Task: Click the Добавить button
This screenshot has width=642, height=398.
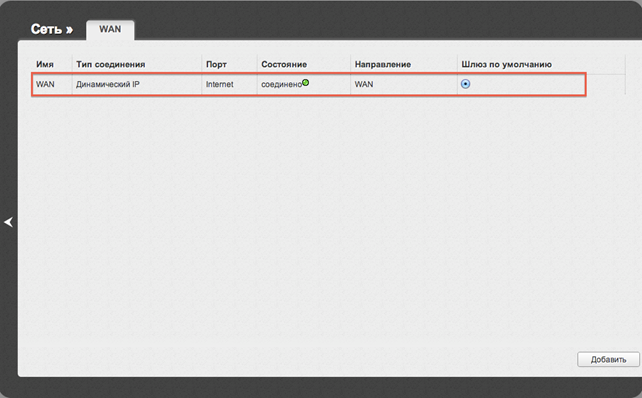Action: [608, 360]
